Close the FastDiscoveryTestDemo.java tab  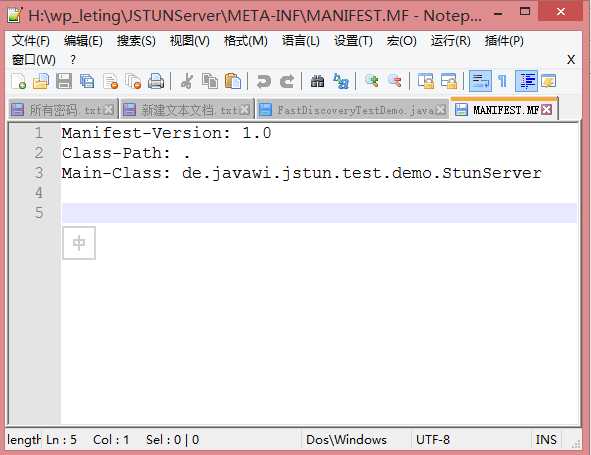pos(441,110)
